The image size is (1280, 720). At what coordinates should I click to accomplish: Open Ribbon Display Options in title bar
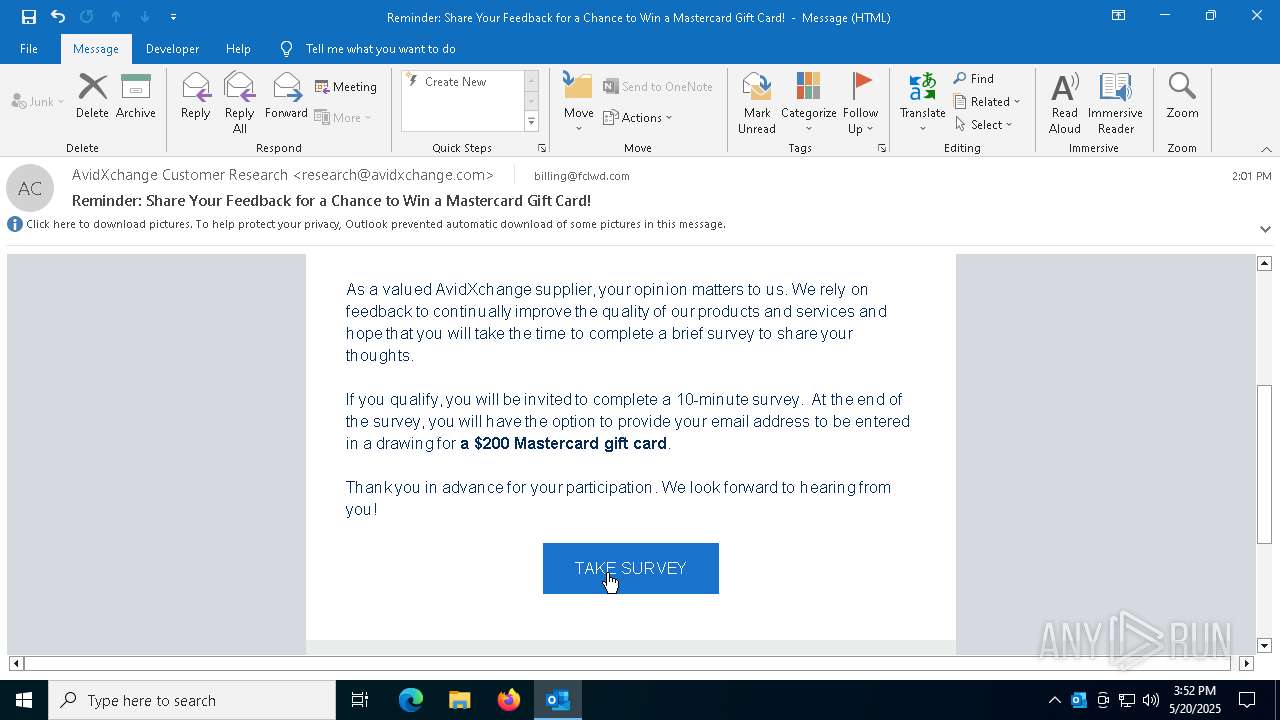click(x=1118, y=16)
